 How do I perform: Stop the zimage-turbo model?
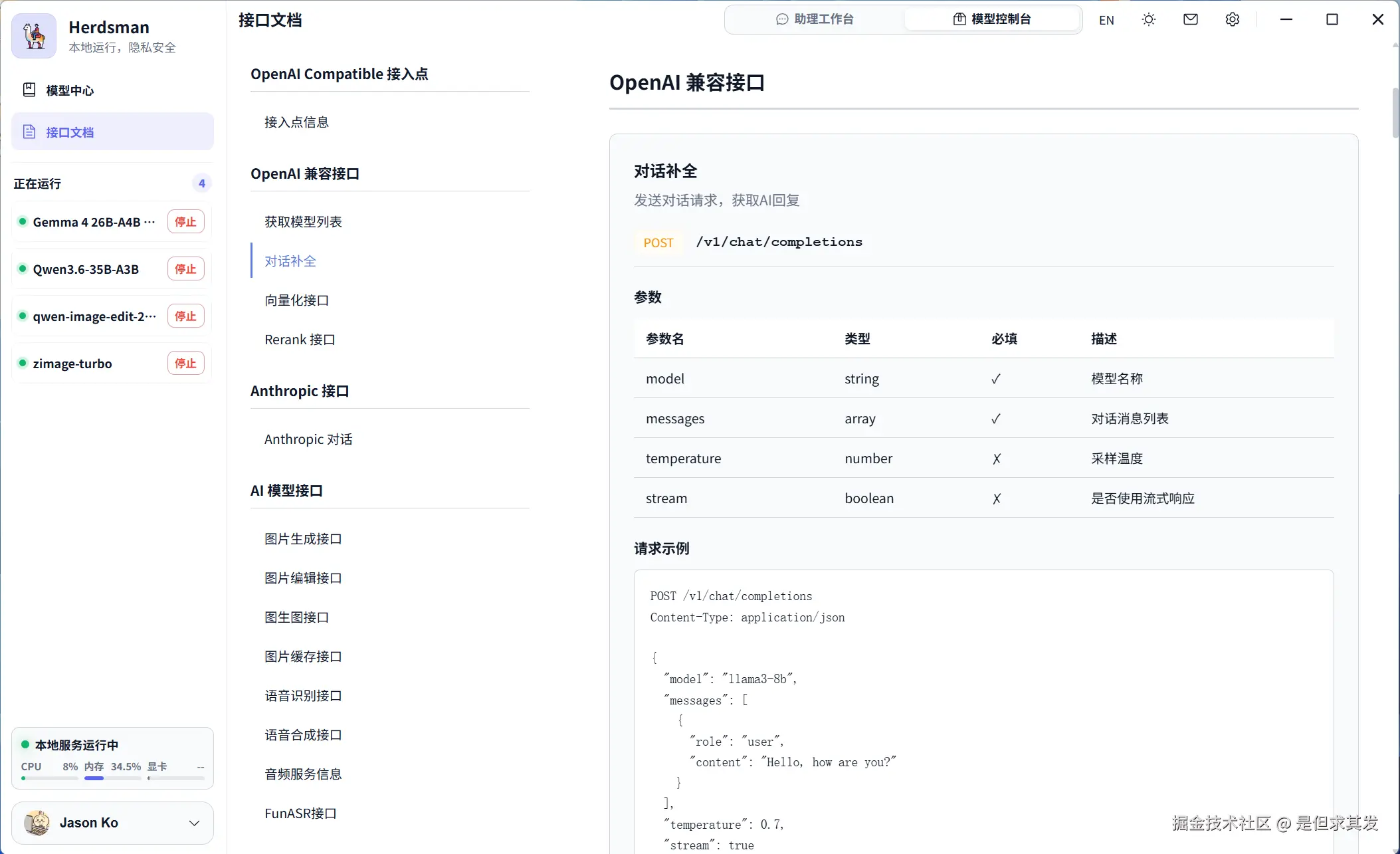(x=185, y=364)
